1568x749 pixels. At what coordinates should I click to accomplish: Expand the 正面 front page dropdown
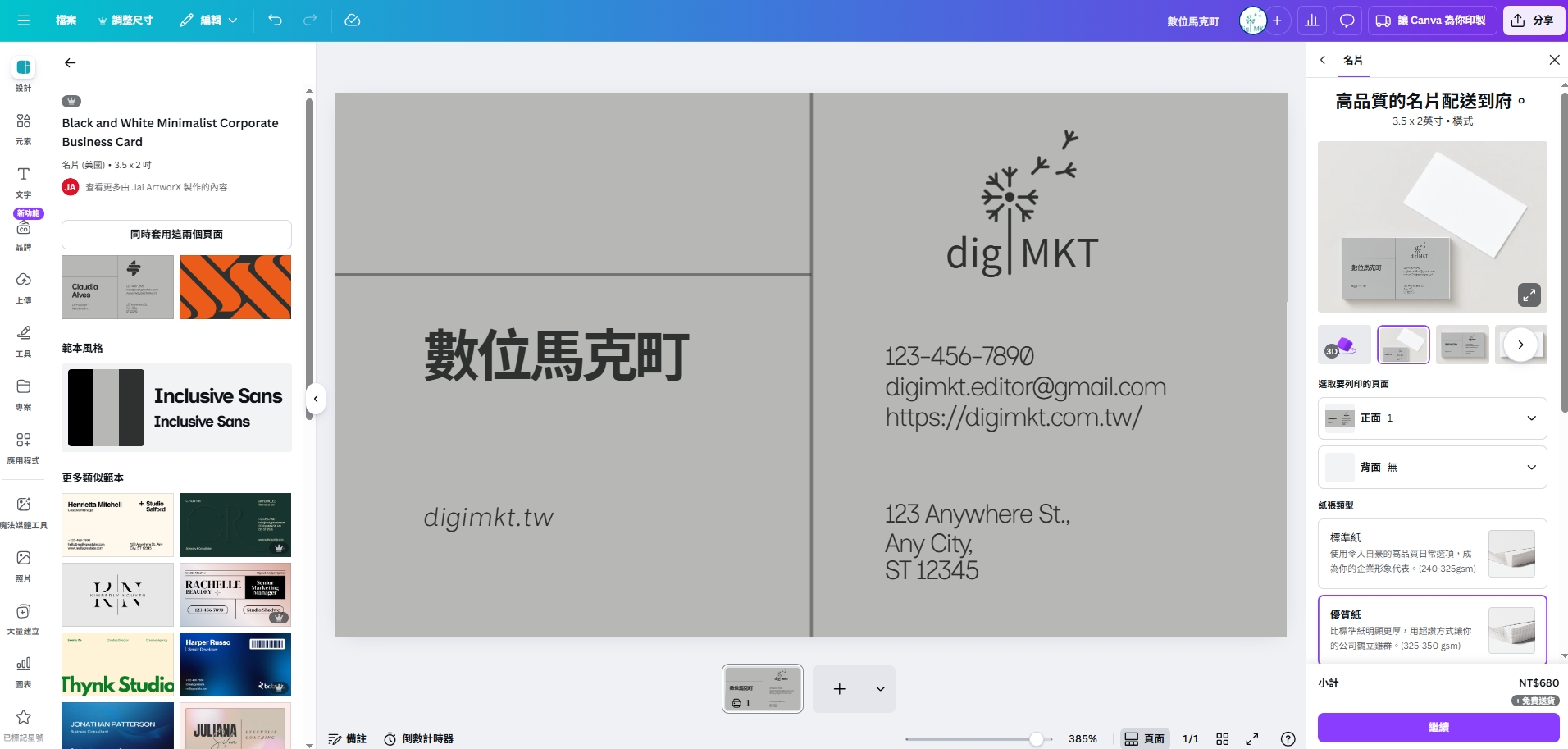point(1432,418)
